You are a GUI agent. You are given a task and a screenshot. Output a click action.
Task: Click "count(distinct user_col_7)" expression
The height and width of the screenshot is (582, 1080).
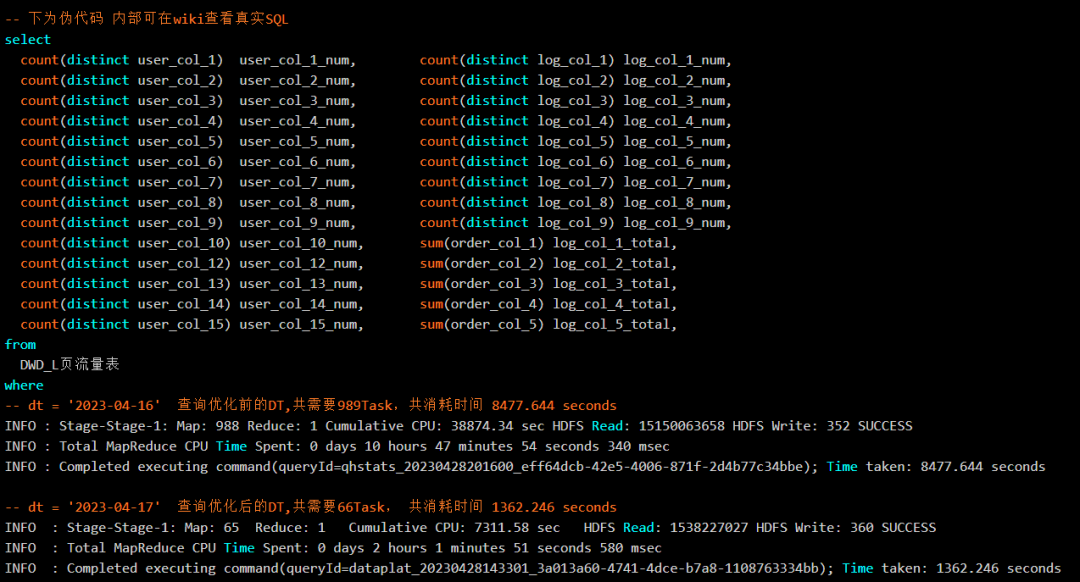coord(122,182)
